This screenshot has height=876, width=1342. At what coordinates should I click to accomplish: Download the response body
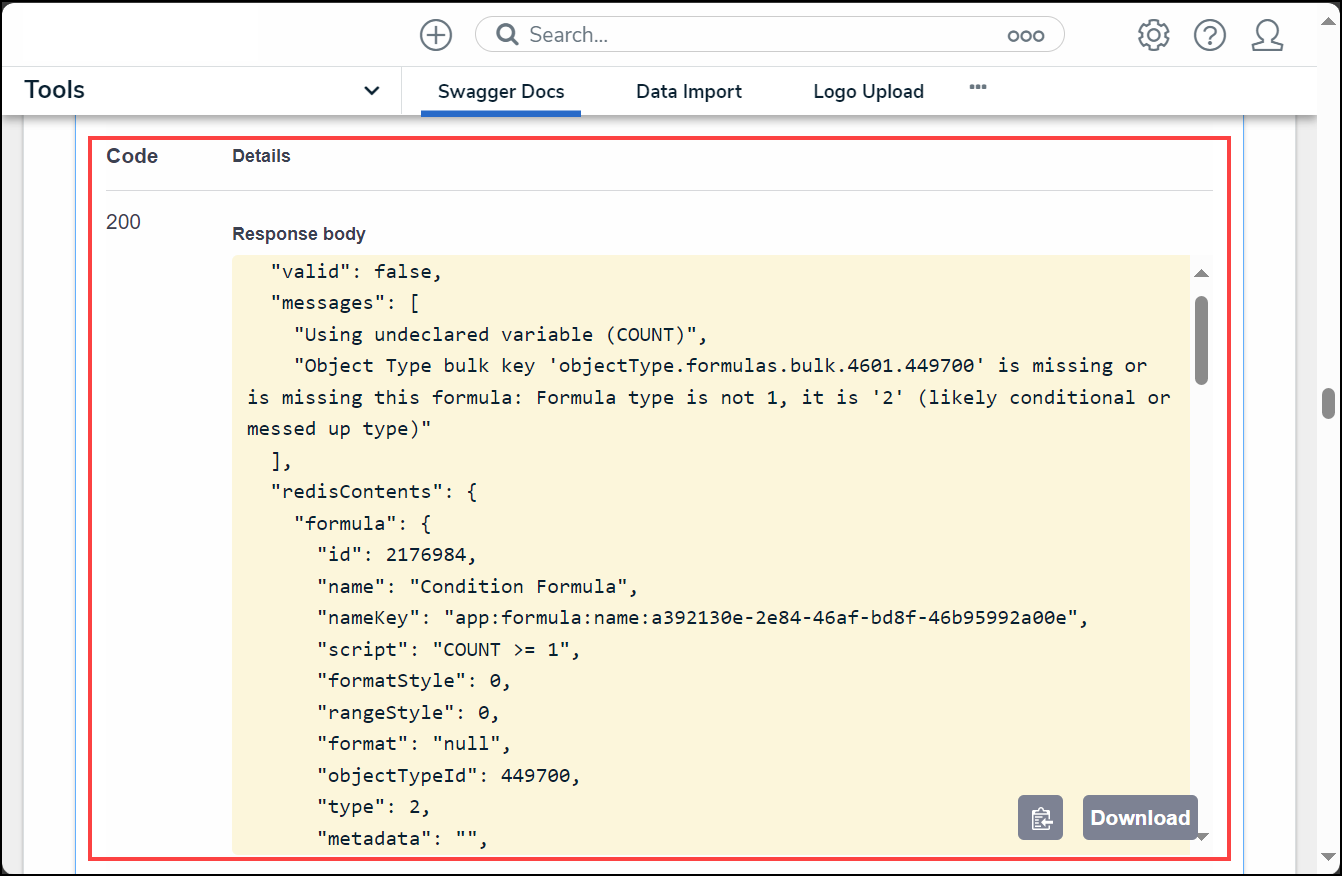(1140, 818)
